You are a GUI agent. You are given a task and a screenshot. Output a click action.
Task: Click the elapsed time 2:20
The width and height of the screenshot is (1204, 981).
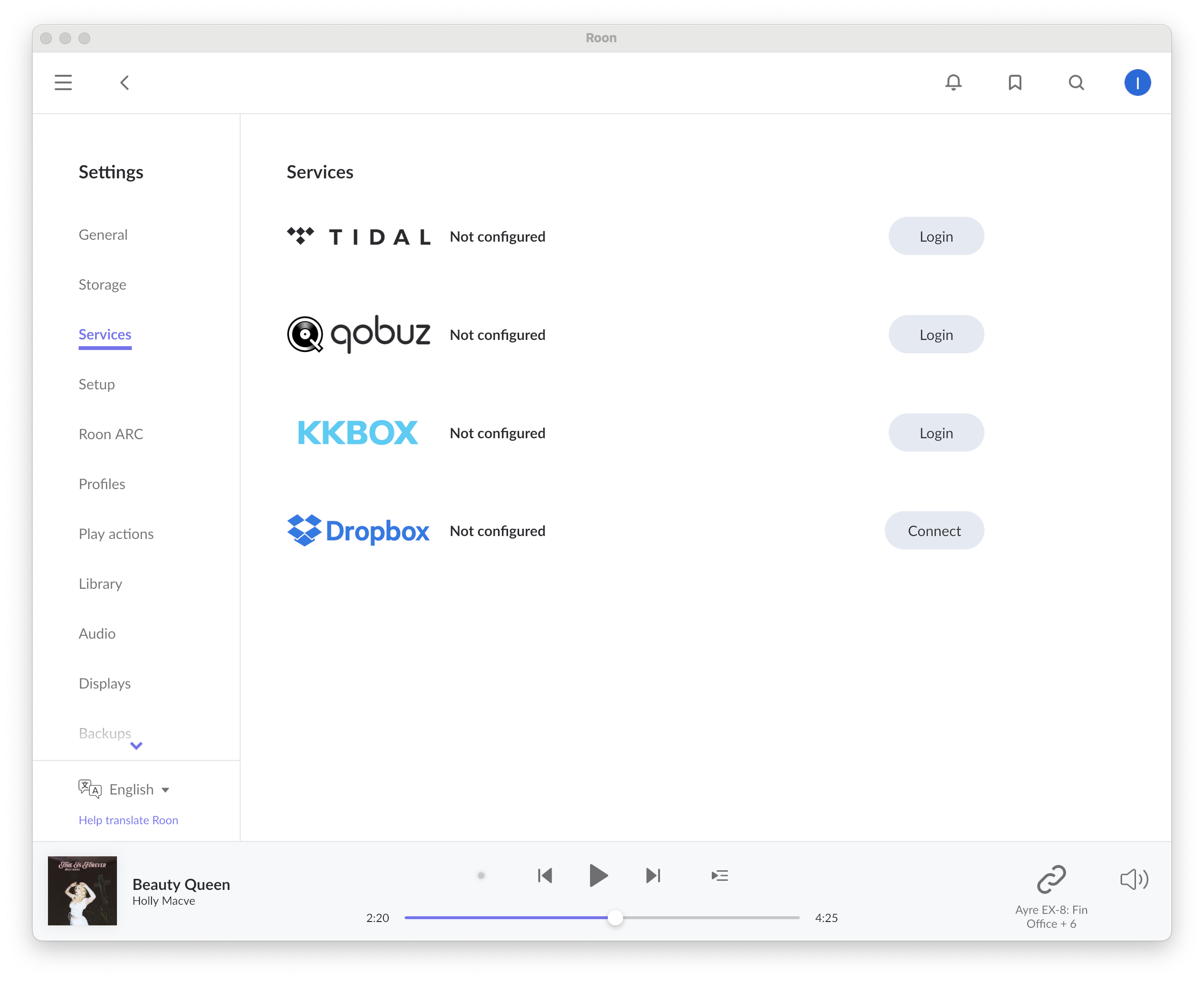(377, 918)
